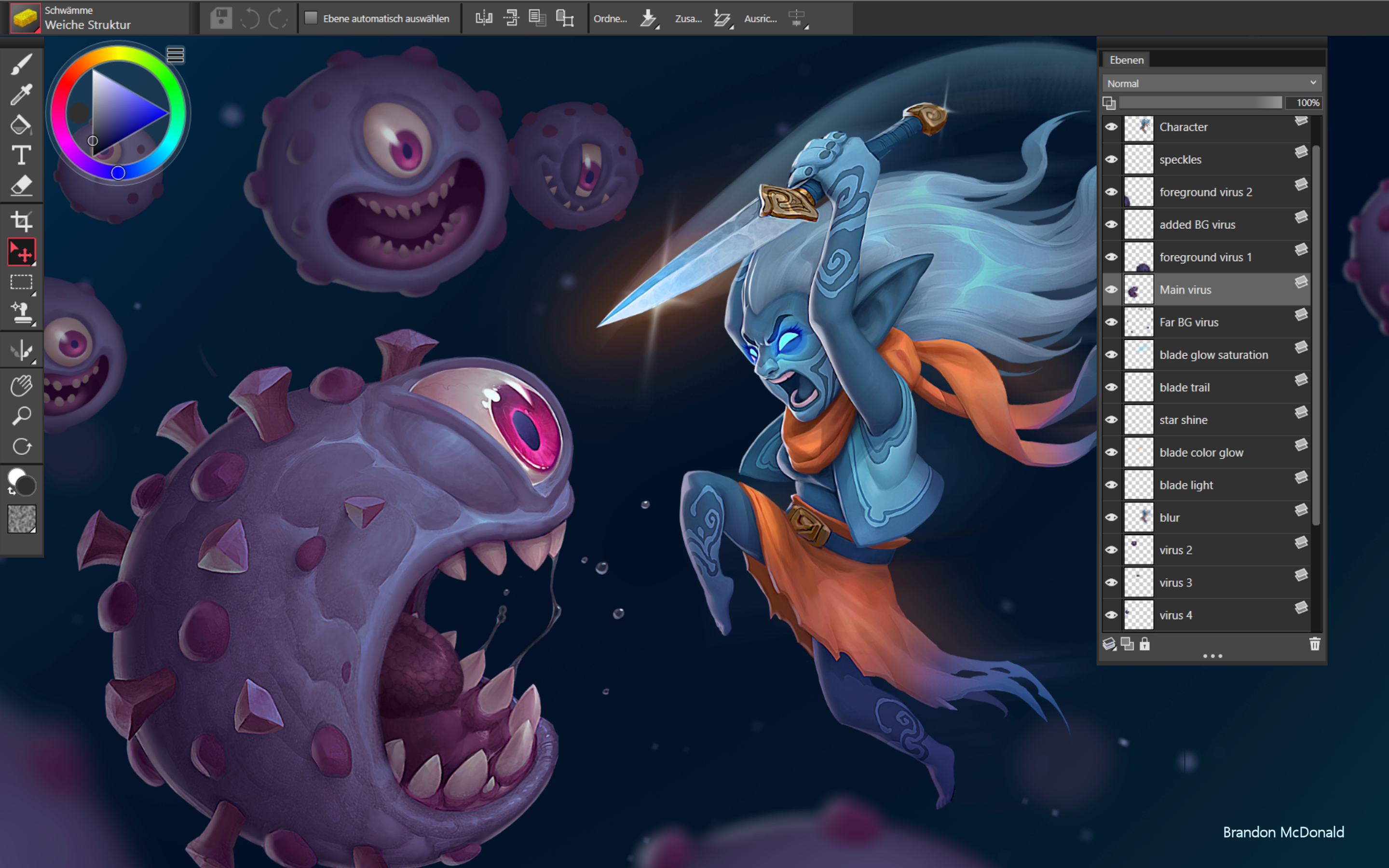Swap main and additional colors
This screenshot has height=868, width=1389.
pyautogui.click(x=11, y=491)
